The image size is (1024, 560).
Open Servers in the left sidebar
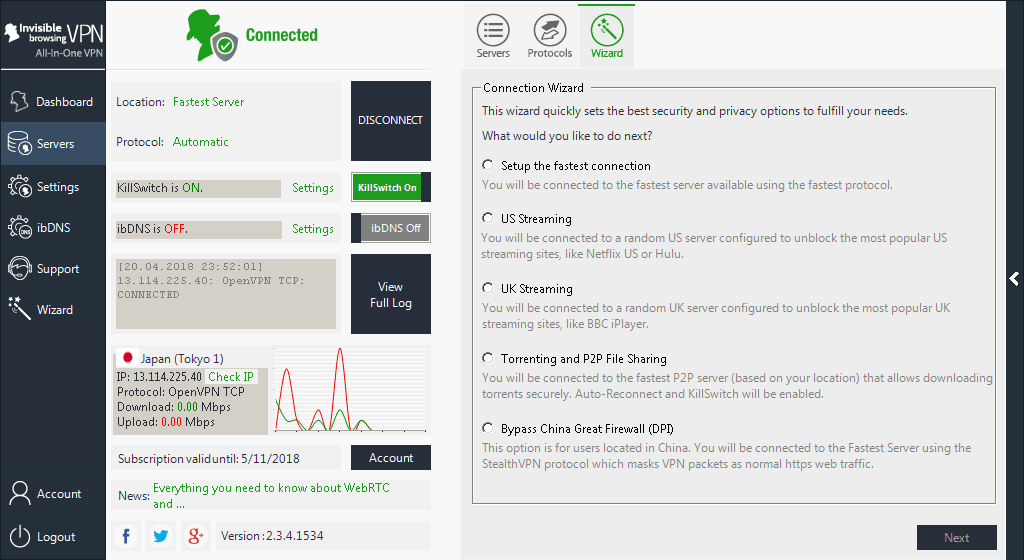52,144
